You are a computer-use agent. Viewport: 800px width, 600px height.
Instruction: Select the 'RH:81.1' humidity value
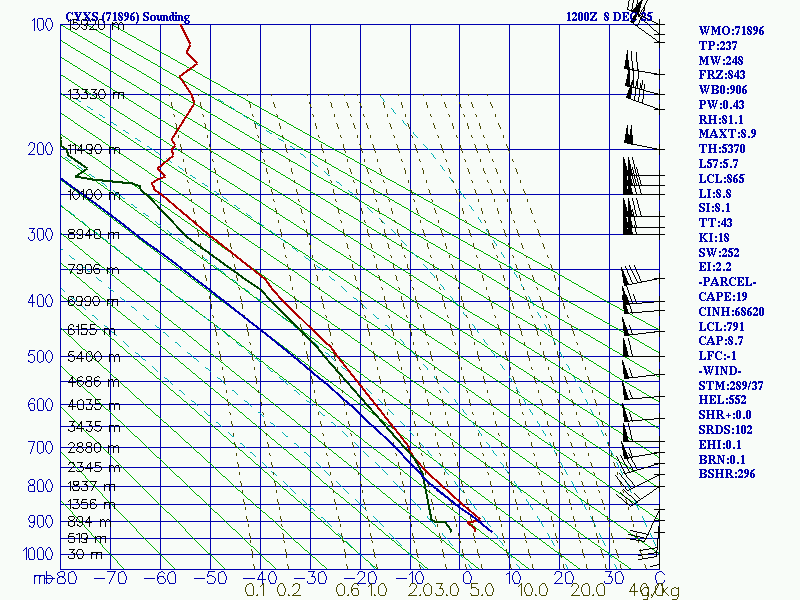tap(721, 119)
